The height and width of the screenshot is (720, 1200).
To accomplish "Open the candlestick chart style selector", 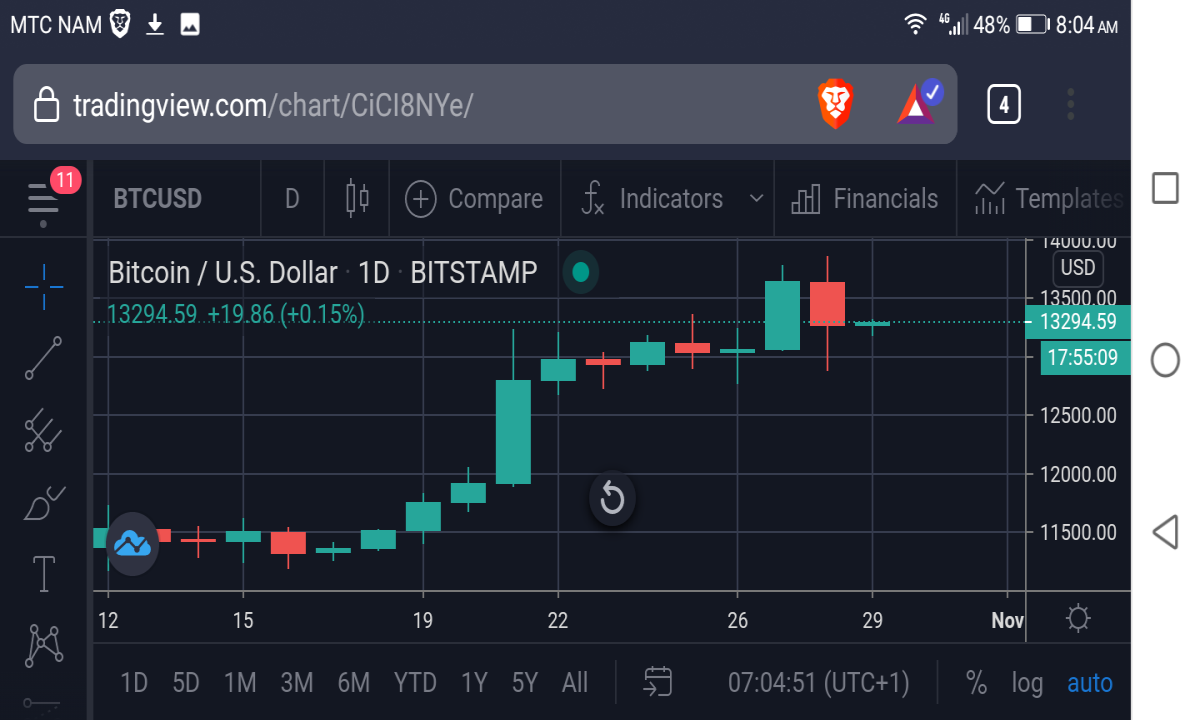I will (357, 198).
